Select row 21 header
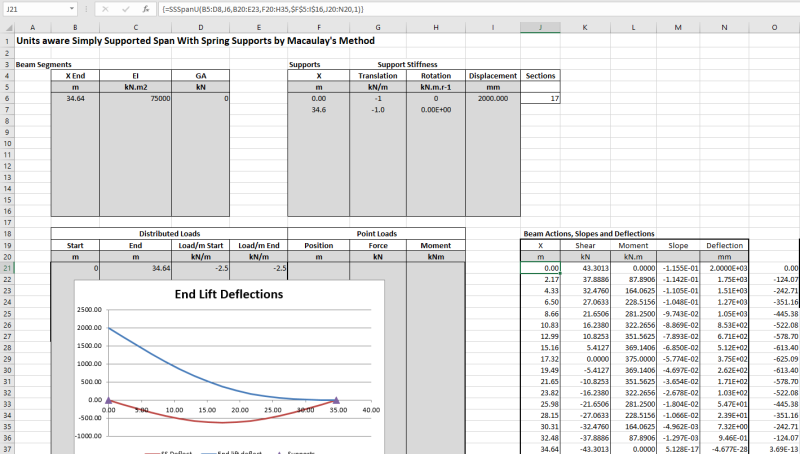Image resolution: width=800 pixels, height=454 pixels. click(8, 268)
